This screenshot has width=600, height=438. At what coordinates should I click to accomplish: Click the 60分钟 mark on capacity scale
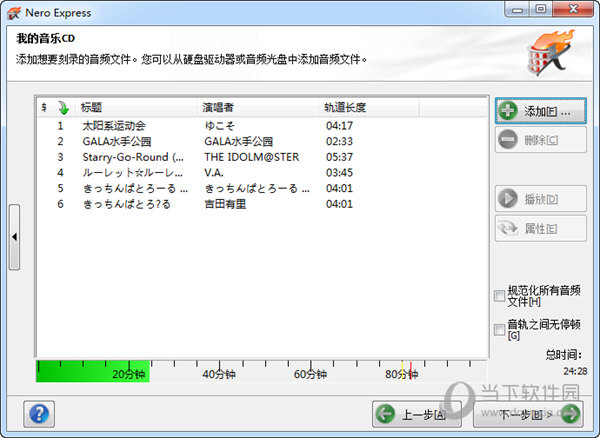[310, 374]
